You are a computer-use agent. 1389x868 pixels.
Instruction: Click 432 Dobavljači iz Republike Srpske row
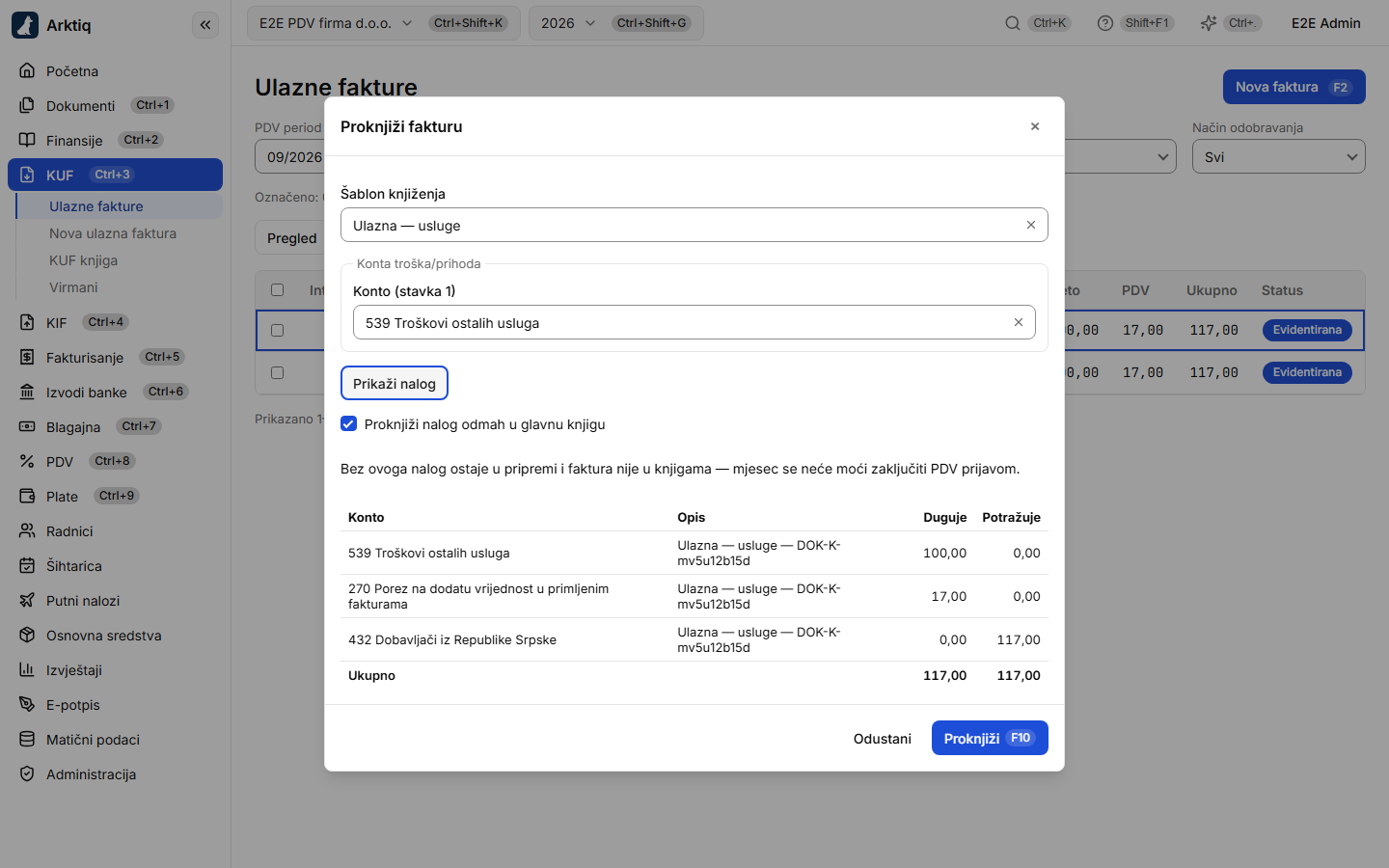(694, 639)
